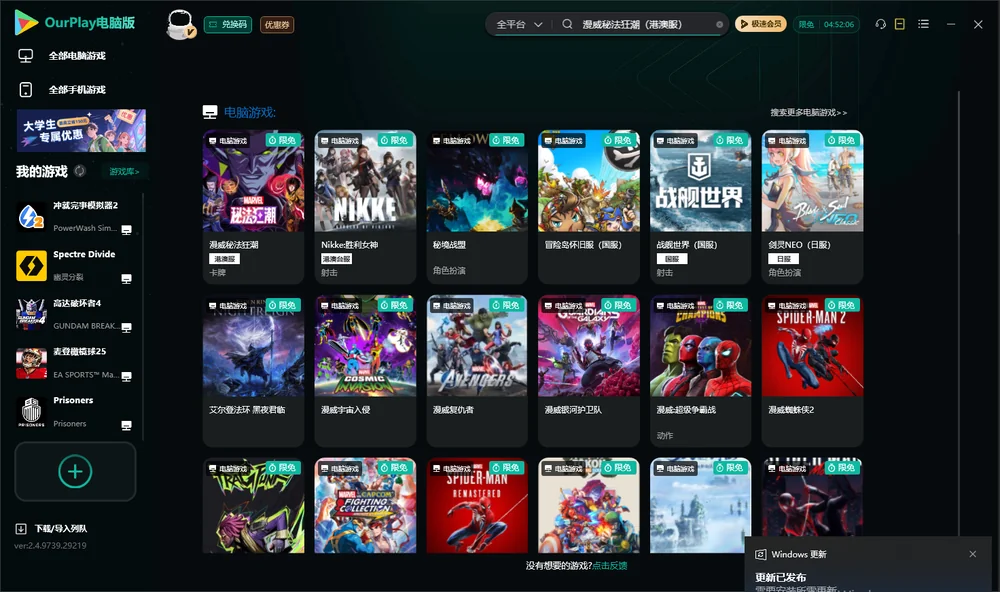Open the user avatar profile
1000x592 pixels.
[180, 24]
